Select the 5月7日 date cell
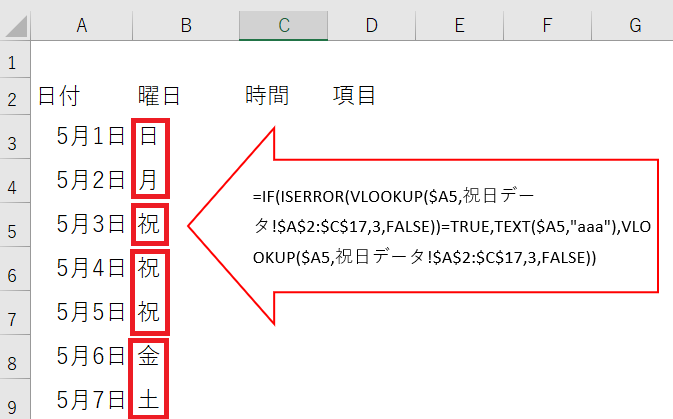This screenshot has width=673, height=419. (x=82, y=400)
